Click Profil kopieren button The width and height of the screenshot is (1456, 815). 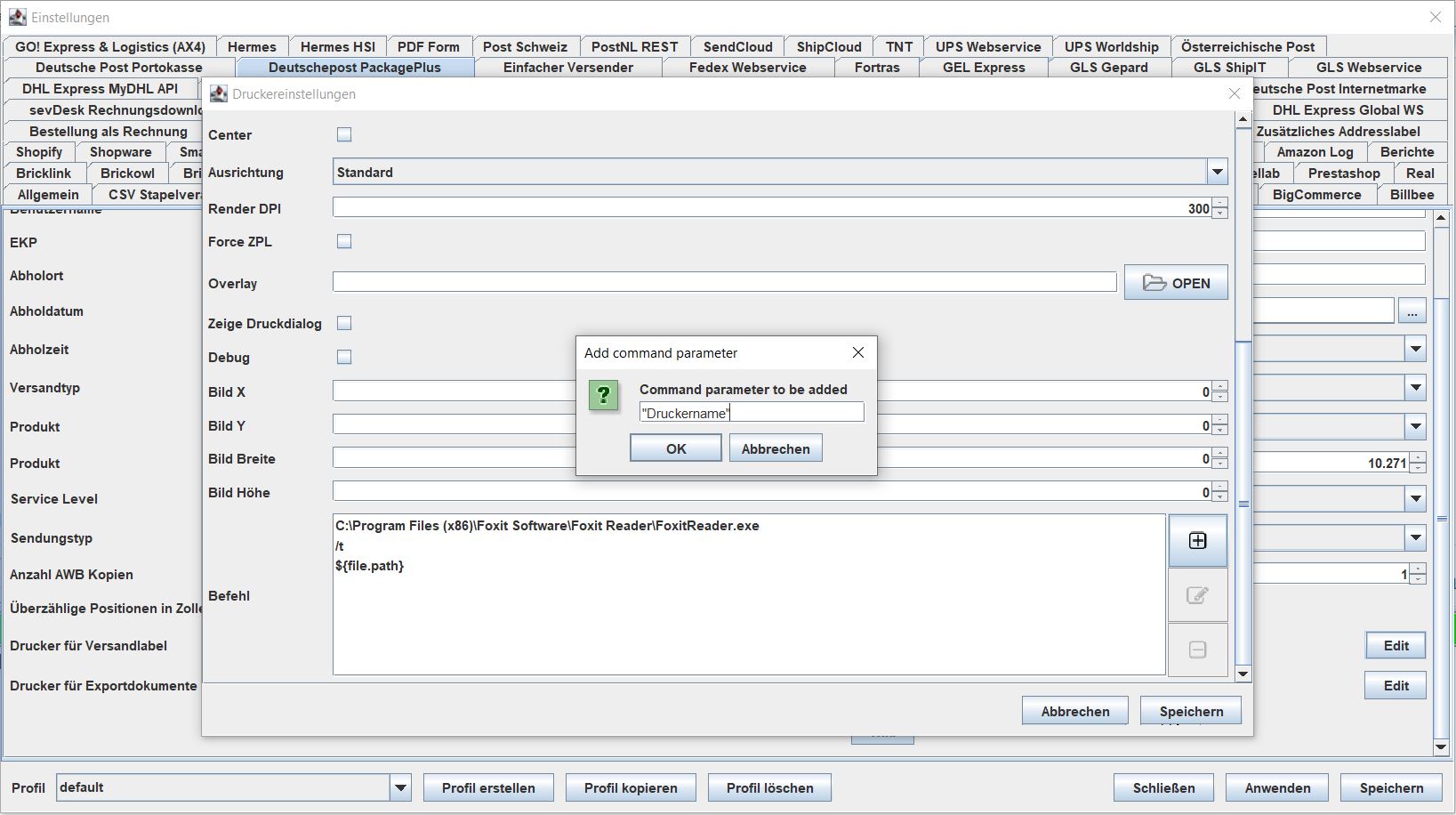(631, 787)
